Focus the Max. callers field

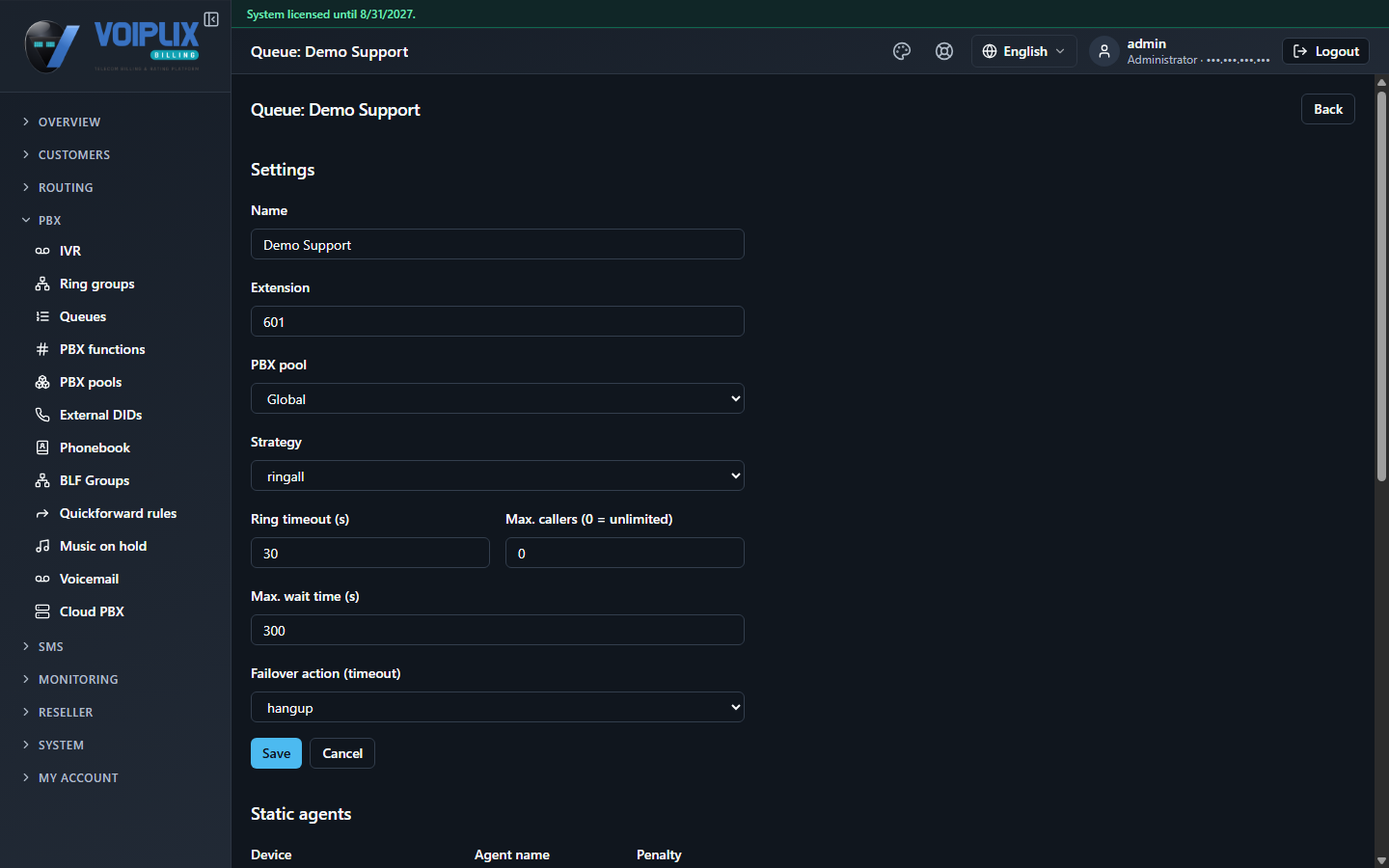pyautogui.click(x=625, y=553)
